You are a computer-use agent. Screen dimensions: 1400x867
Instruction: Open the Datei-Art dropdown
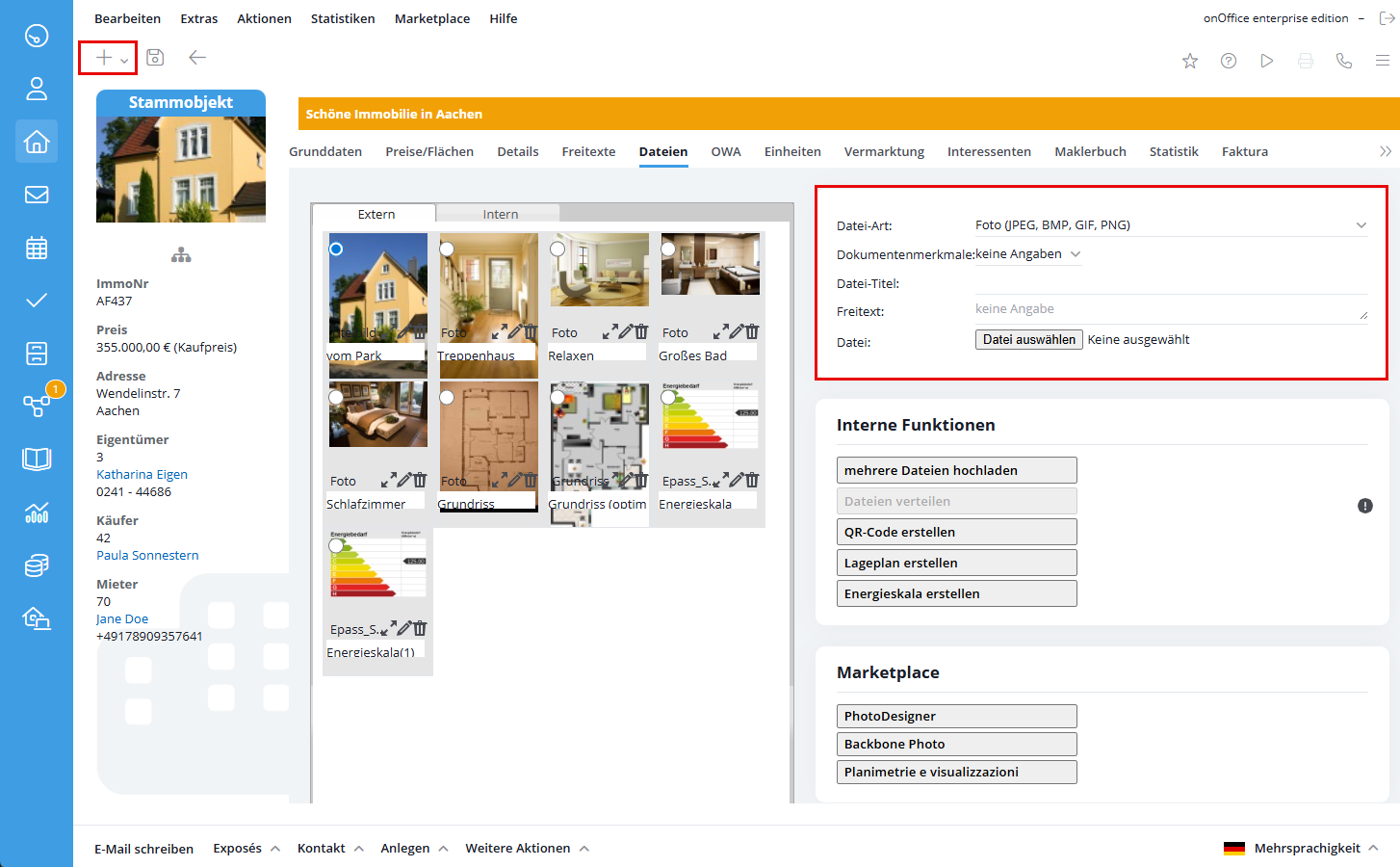(1170, 225)
